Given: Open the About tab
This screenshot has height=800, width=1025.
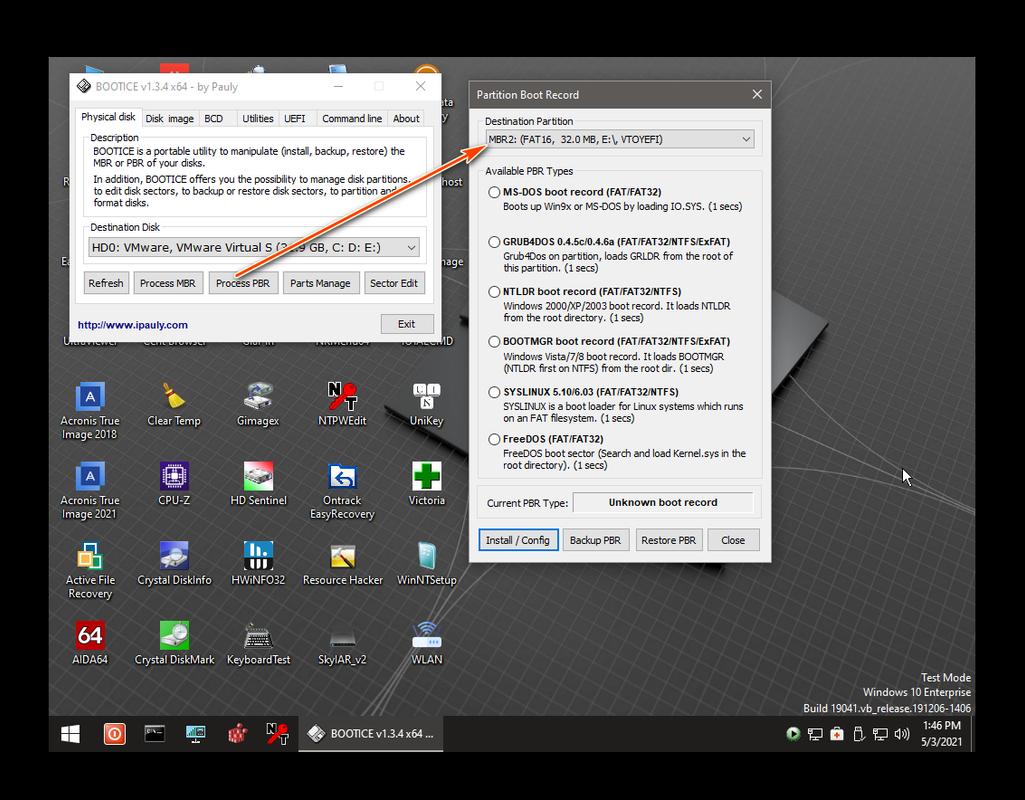Looking at the screenshot, I should coord(406,118).
